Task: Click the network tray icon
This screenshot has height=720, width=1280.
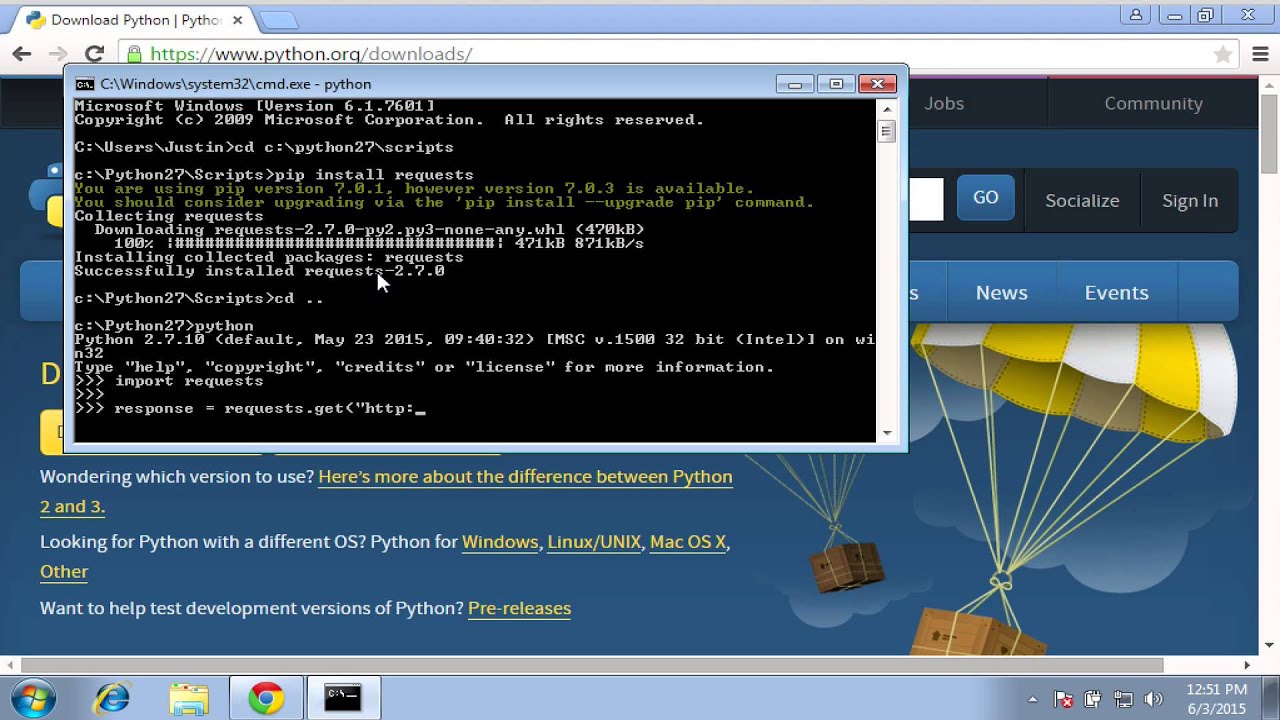Action: tap(1123, 699)
